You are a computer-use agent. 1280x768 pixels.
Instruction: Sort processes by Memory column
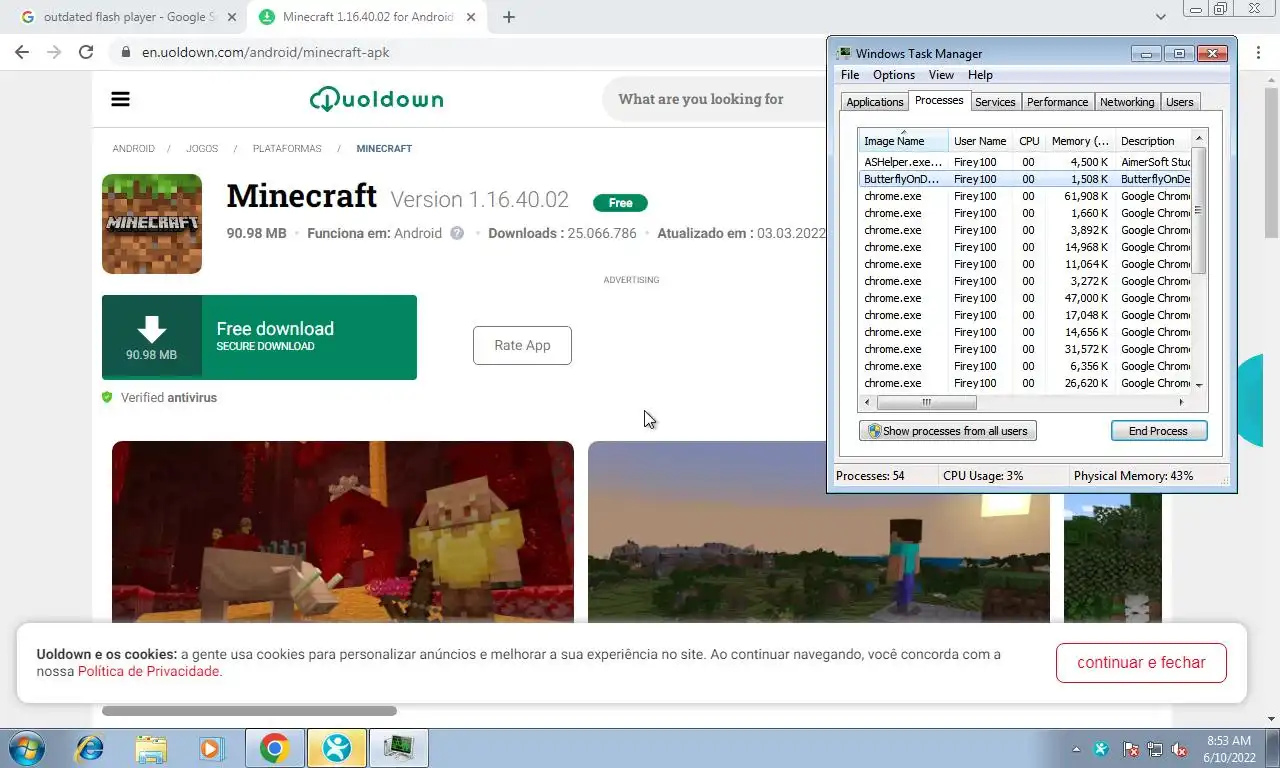tap(1080, 141)
